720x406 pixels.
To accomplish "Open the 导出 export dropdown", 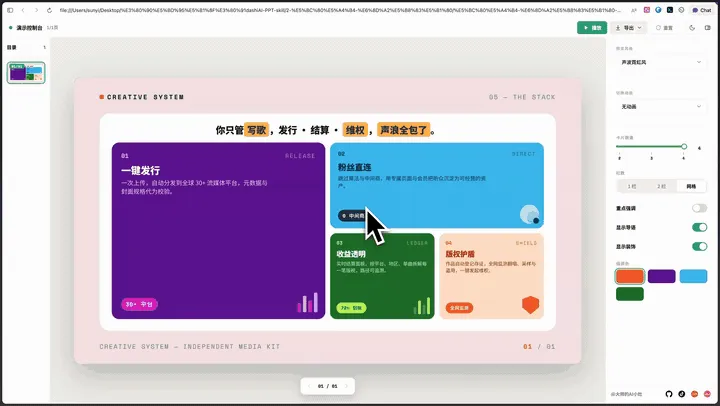I will click(629, 28).
